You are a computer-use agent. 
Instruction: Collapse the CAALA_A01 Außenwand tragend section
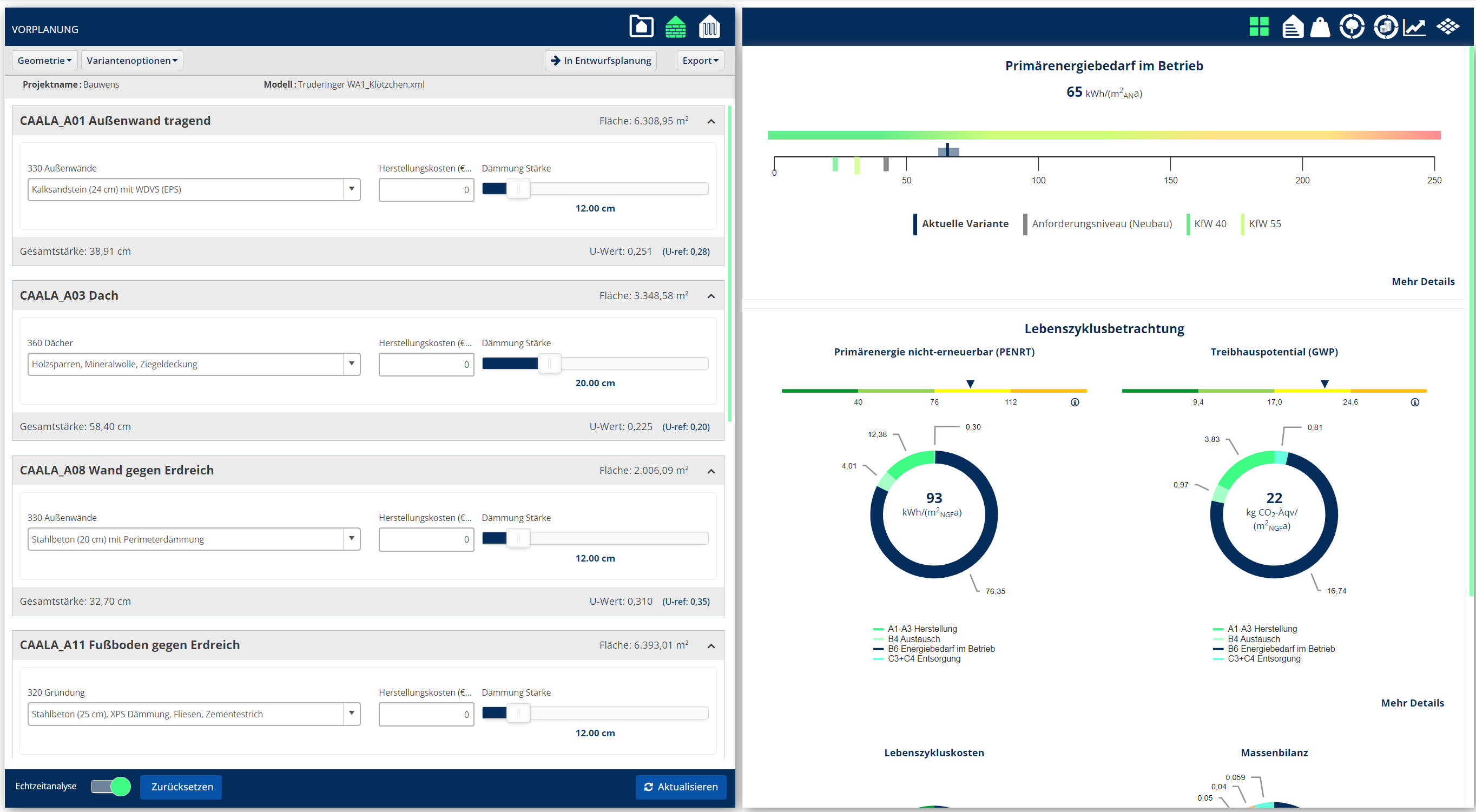(711, 121)
